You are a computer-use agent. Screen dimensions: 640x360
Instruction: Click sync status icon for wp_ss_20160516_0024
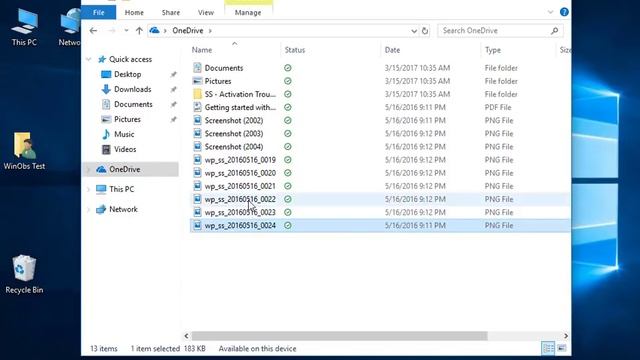pos(288,225)
